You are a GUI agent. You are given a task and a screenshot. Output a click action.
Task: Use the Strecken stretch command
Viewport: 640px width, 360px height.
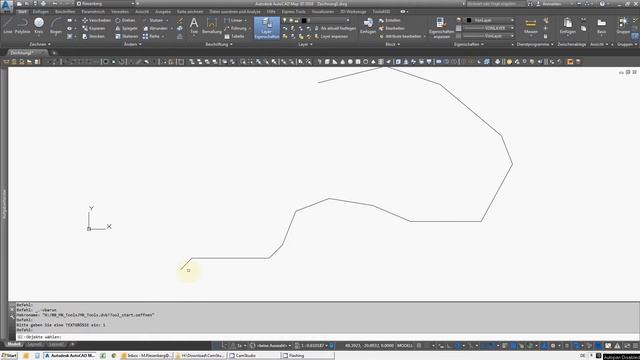point(93,36)
